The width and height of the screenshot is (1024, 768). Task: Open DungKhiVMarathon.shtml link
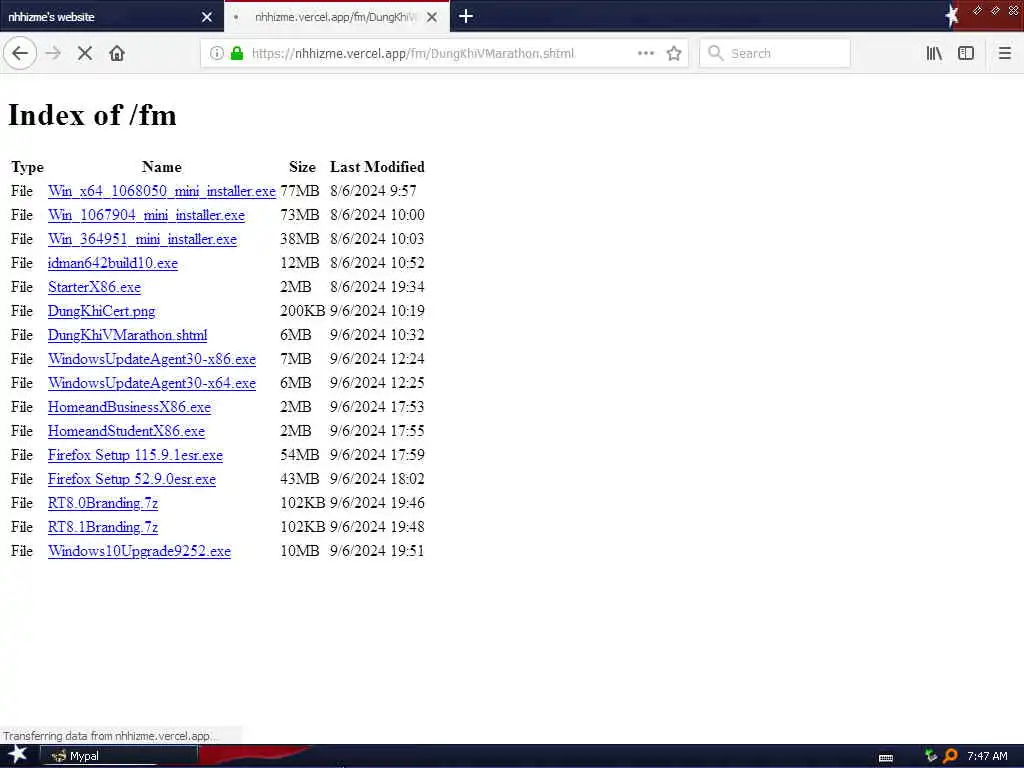coord(127,335)
